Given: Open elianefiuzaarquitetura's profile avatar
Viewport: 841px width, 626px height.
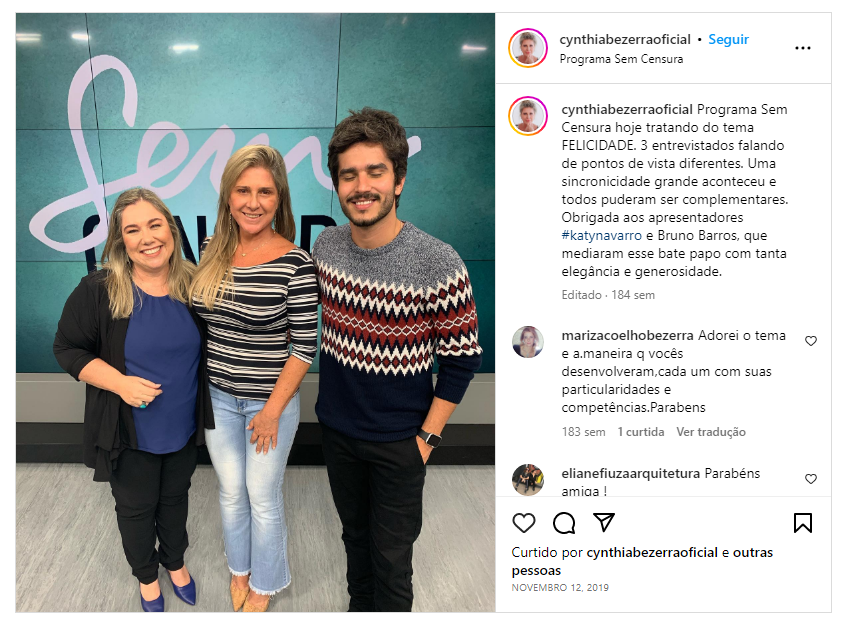Looking at the screenshot, I should (528, 479).
